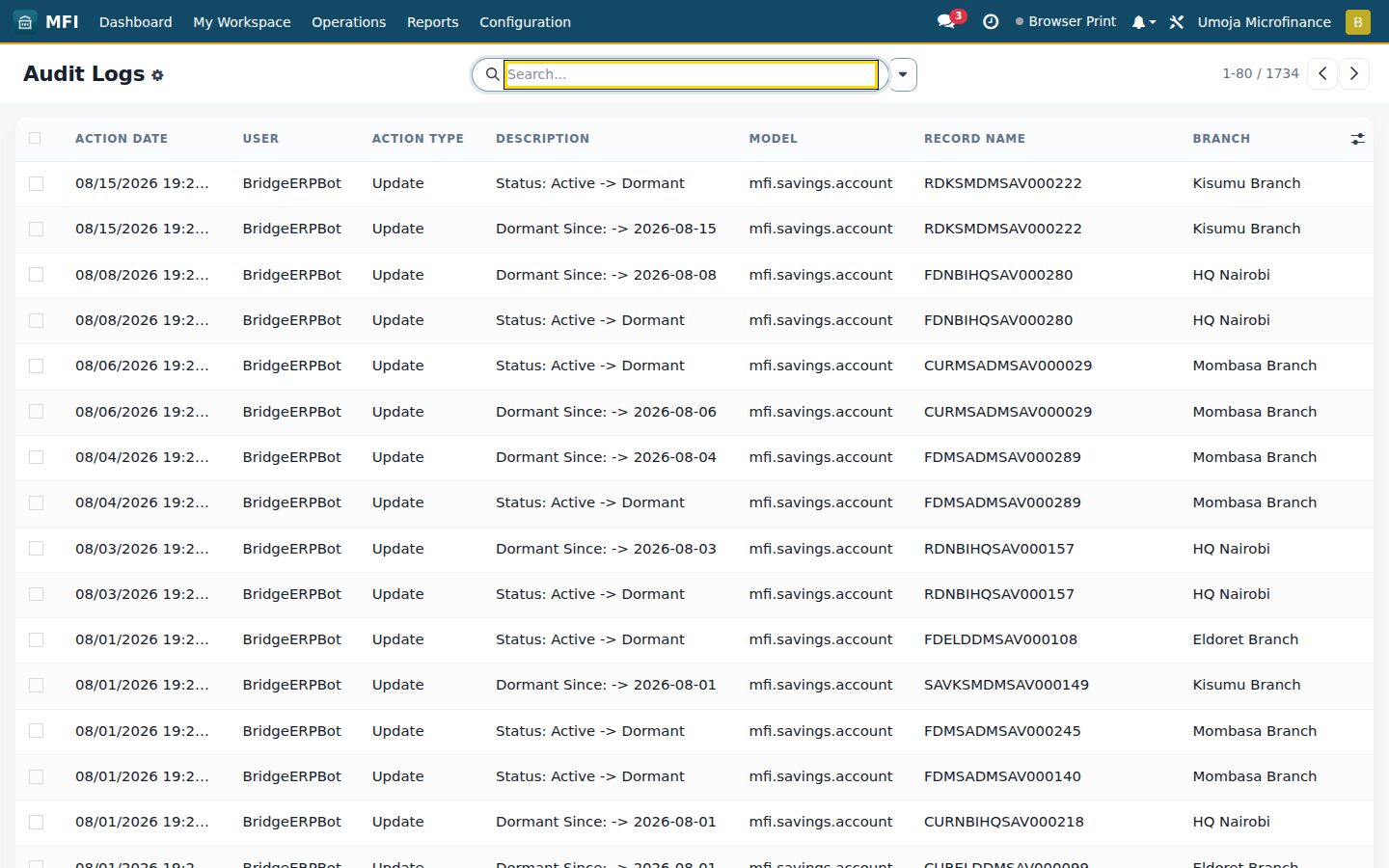This screenshot has height=868, width=1389.
Task: Sort by the Description column header
Action: (x=542, y=139)
